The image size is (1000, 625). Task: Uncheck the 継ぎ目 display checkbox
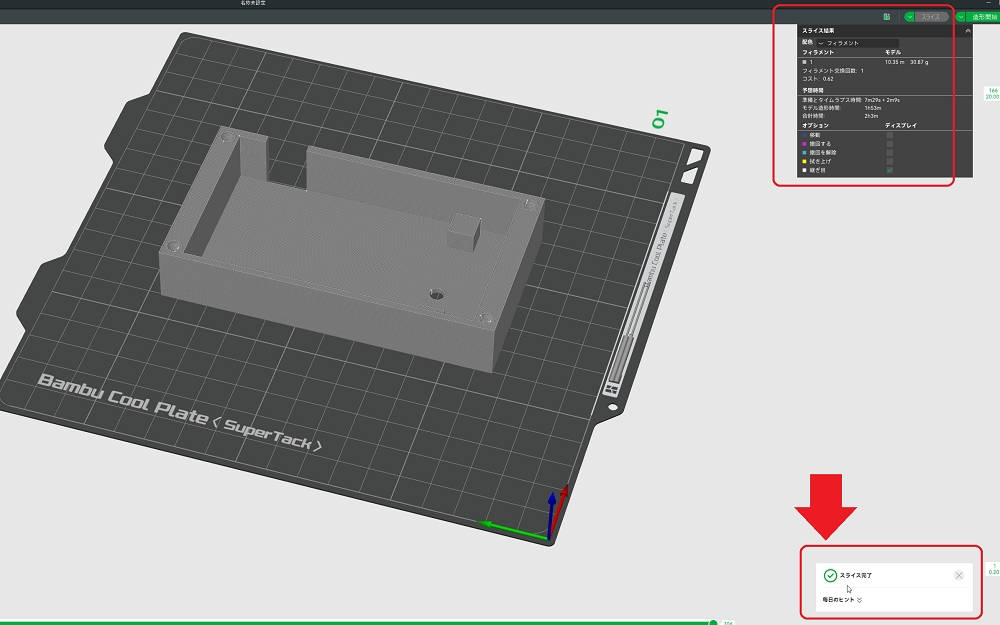[x=890, y=171]
